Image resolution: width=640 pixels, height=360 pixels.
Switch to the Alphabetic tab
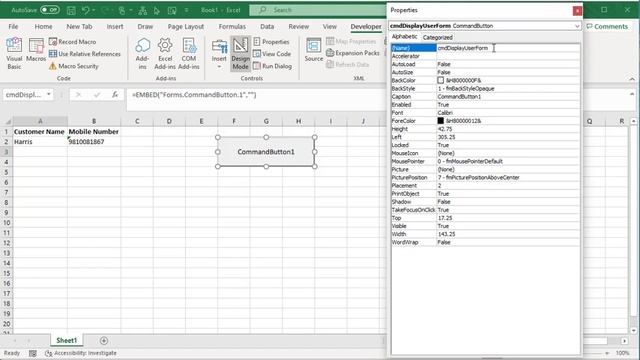(x=404, y=37)
